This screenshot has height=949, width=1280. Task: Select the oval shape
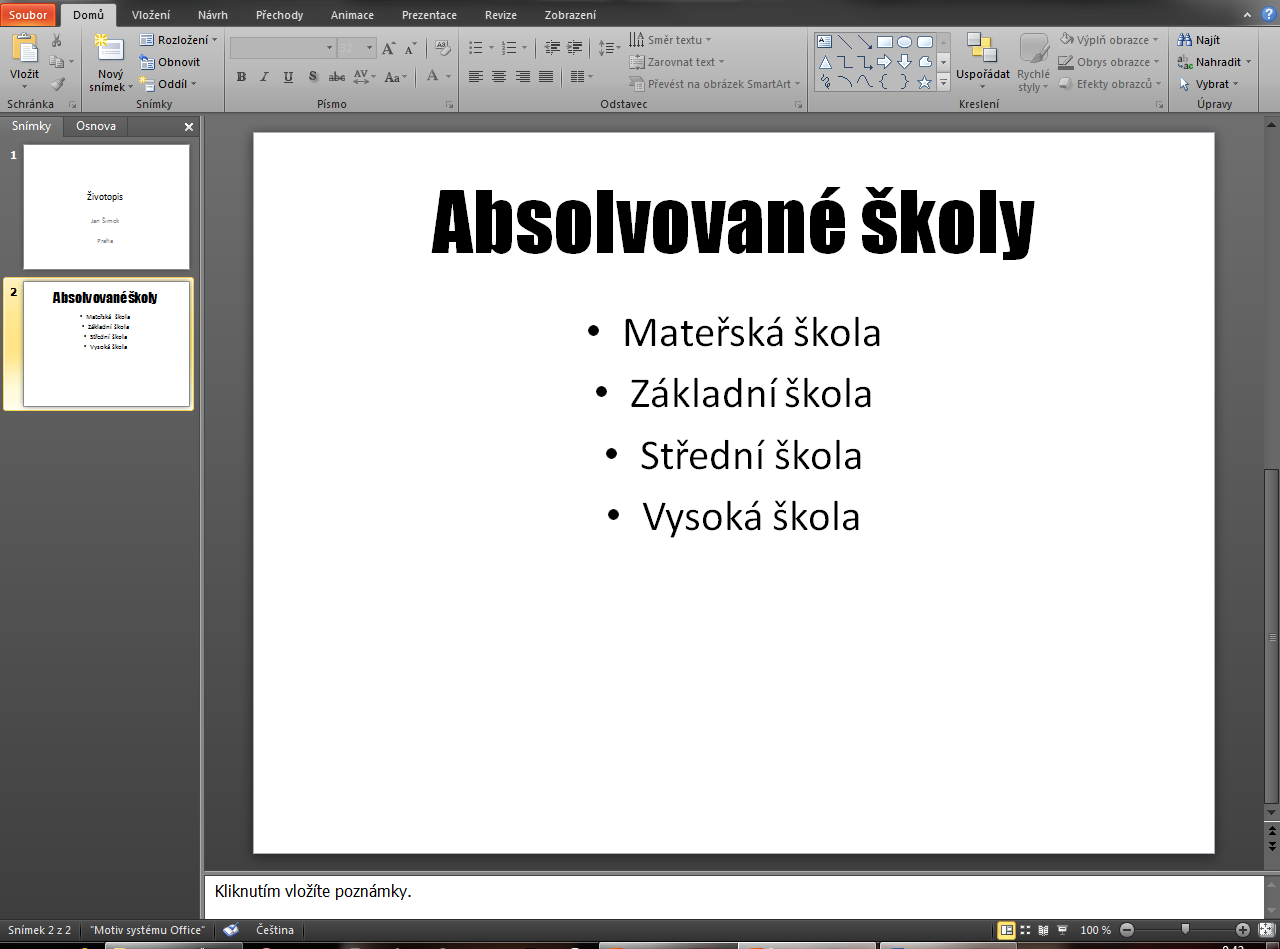[904, 42]
